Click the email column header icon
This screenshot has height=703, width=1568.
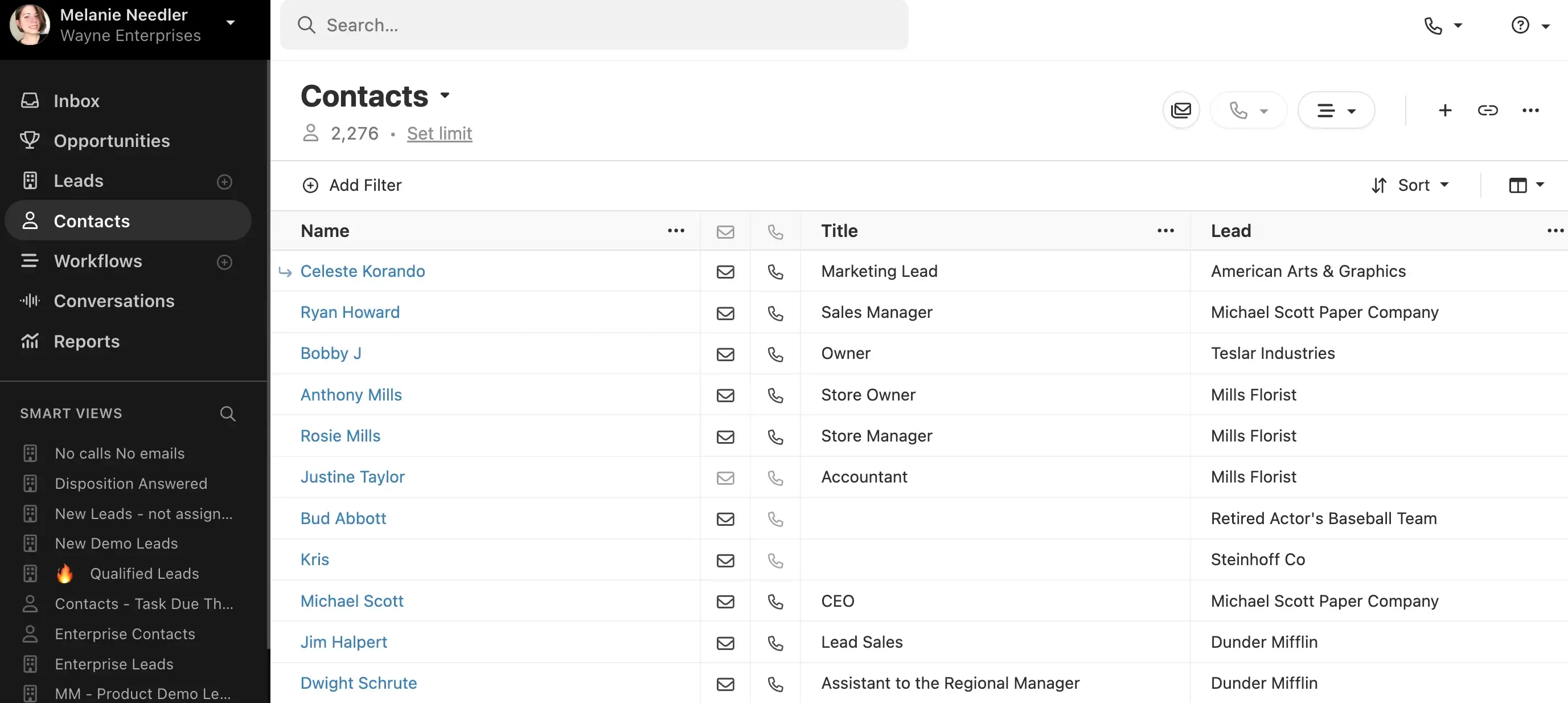click(x=725, y=232)
